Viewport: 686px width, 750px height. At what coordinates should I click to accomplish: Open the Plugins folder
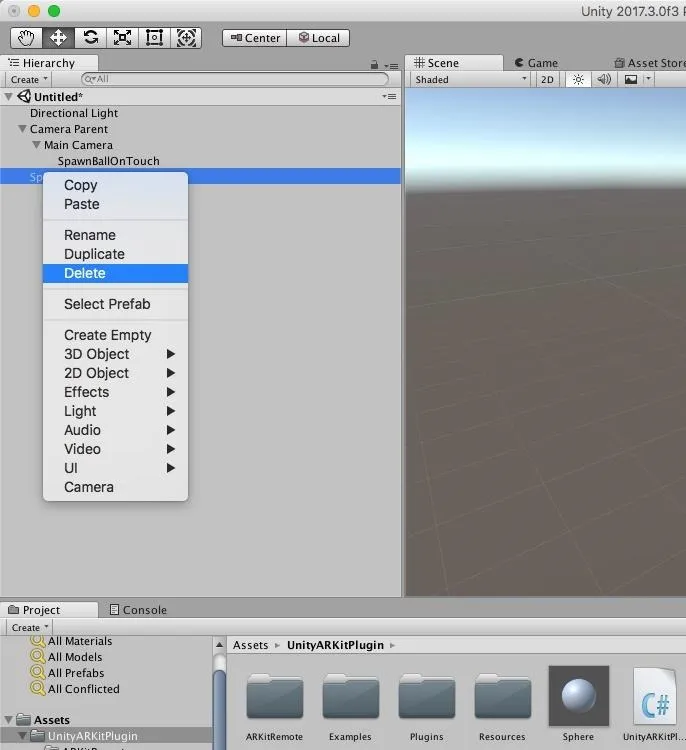click(426, 707)
